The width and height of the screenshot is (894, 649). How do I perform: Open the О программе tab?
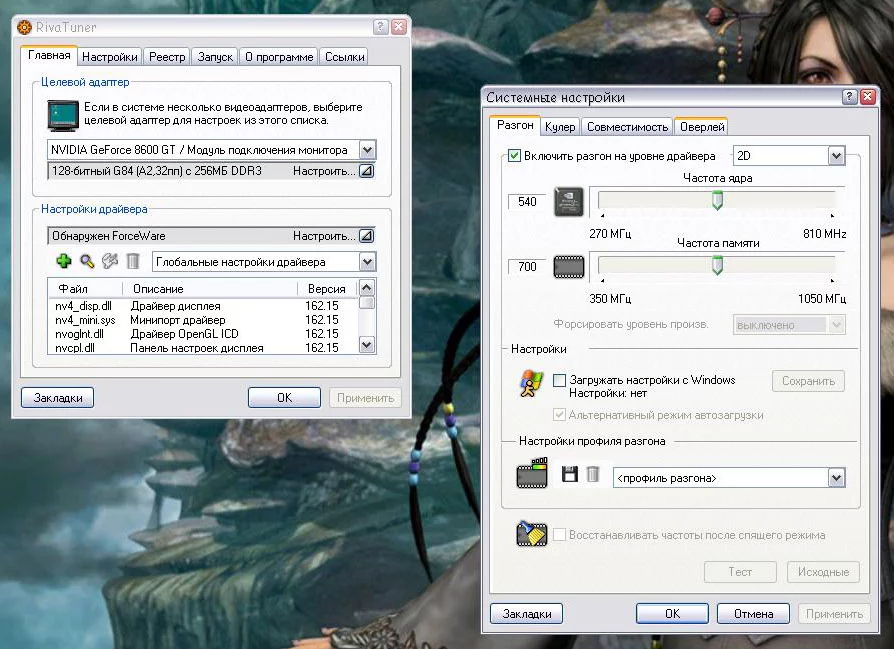279,56
